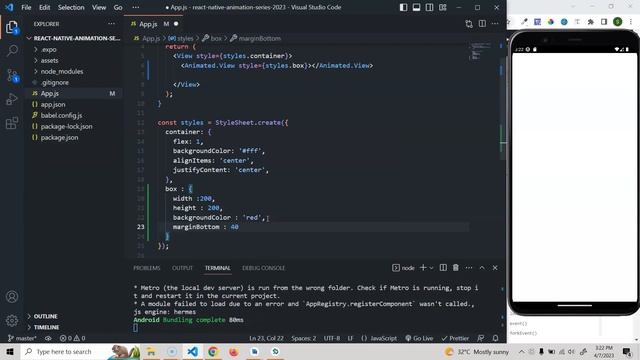Open the .gitignore file
640x360 pixels.
pos(73,82)
